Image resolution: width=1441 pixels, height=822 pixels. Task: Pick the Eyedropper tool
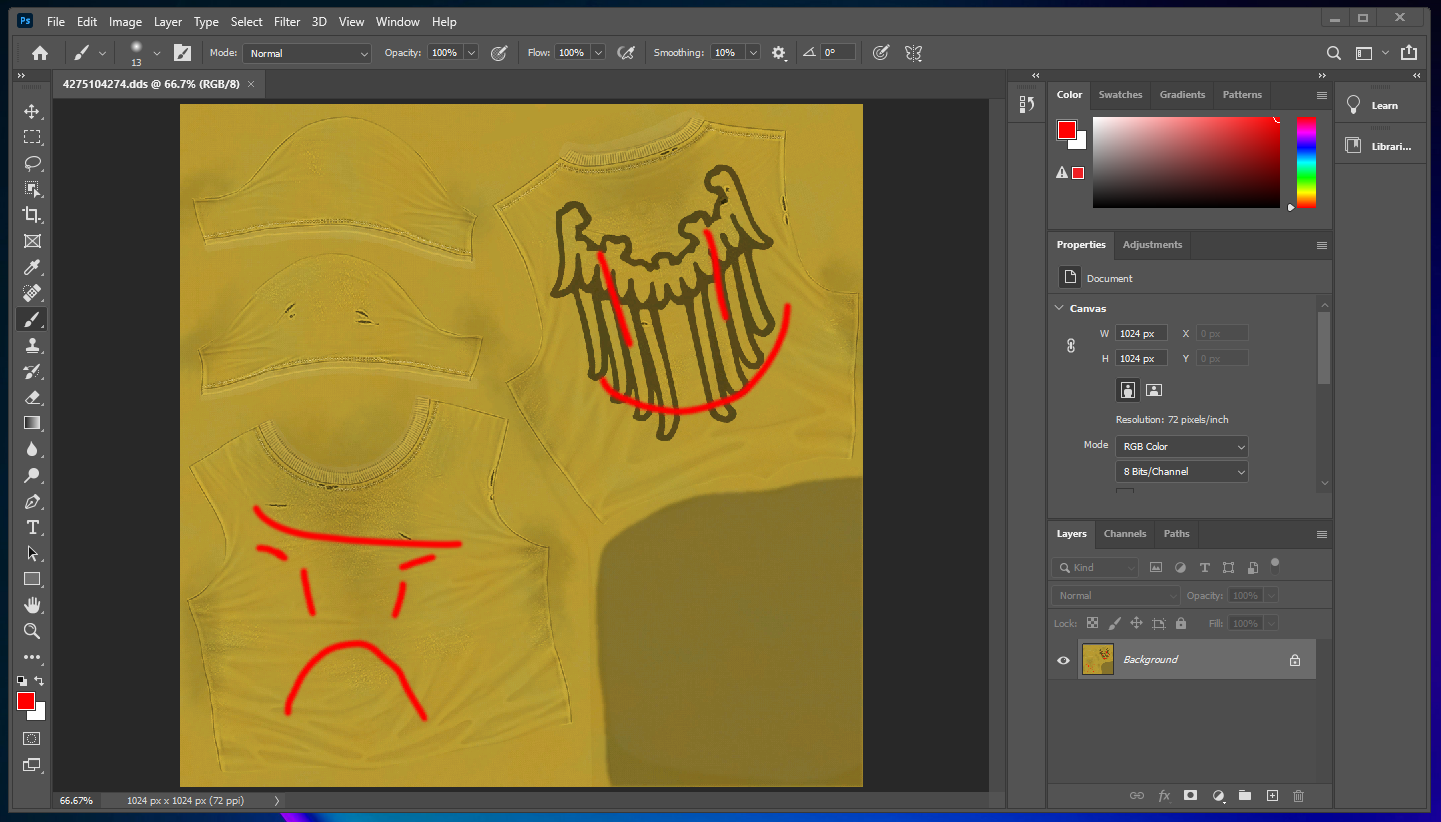[32, 267]
